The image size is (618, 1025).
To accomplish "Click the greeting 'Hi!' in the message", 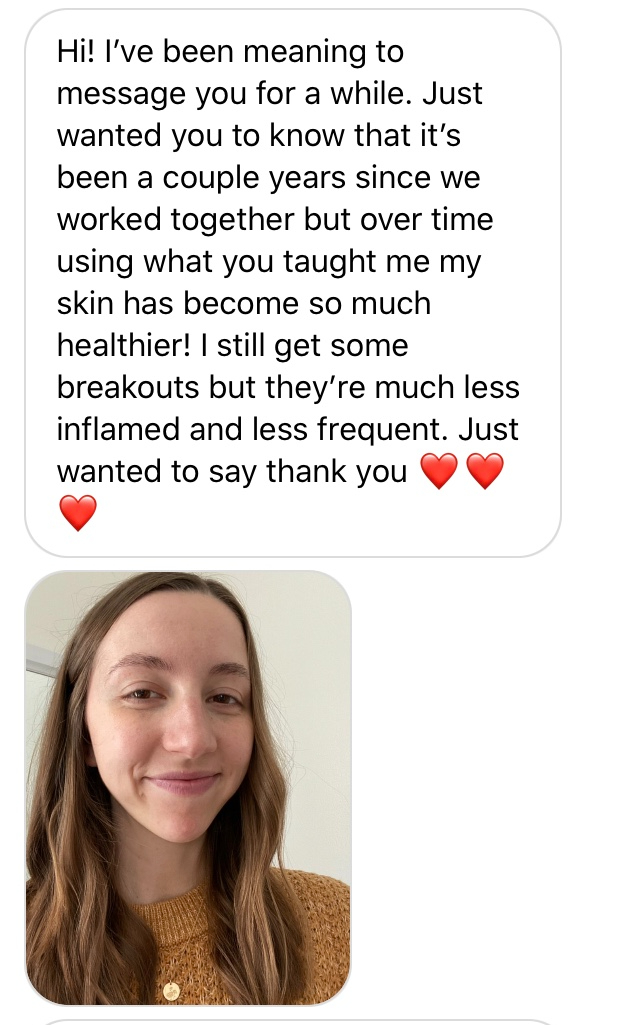I will (76, 52).
